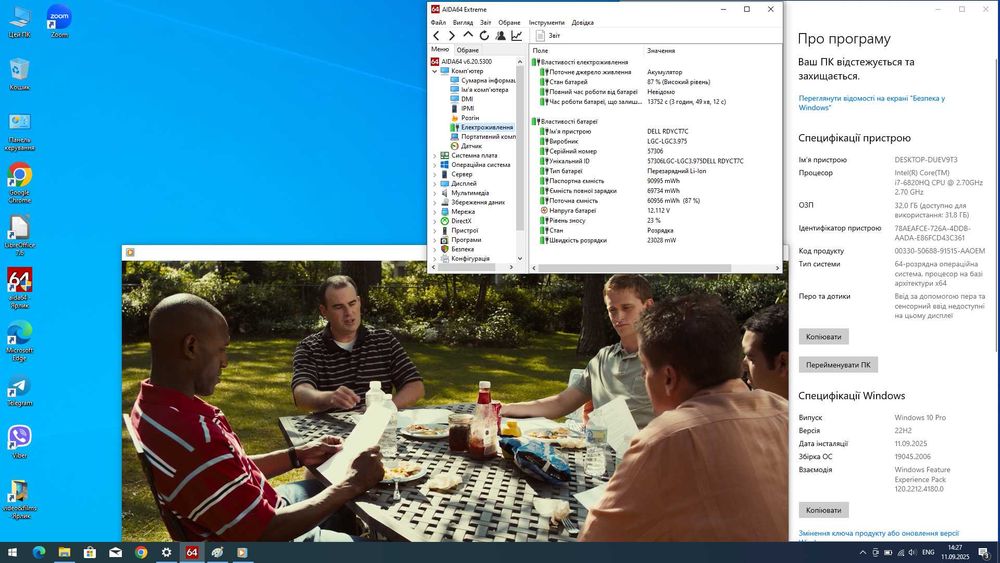
Task: Go back using AIDA64 back arrow
Action: tap(436, 36)
